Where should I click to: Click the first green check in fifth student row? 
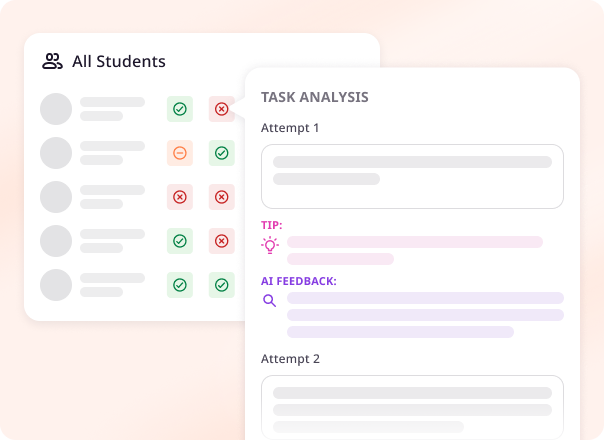[x=180, y=285]
